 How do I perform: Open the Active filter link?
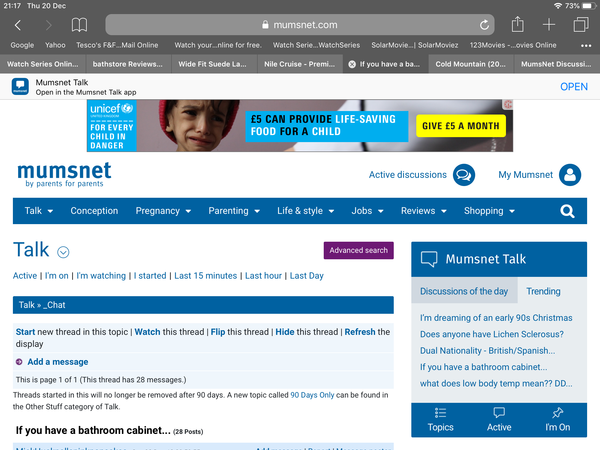point(25,276)
